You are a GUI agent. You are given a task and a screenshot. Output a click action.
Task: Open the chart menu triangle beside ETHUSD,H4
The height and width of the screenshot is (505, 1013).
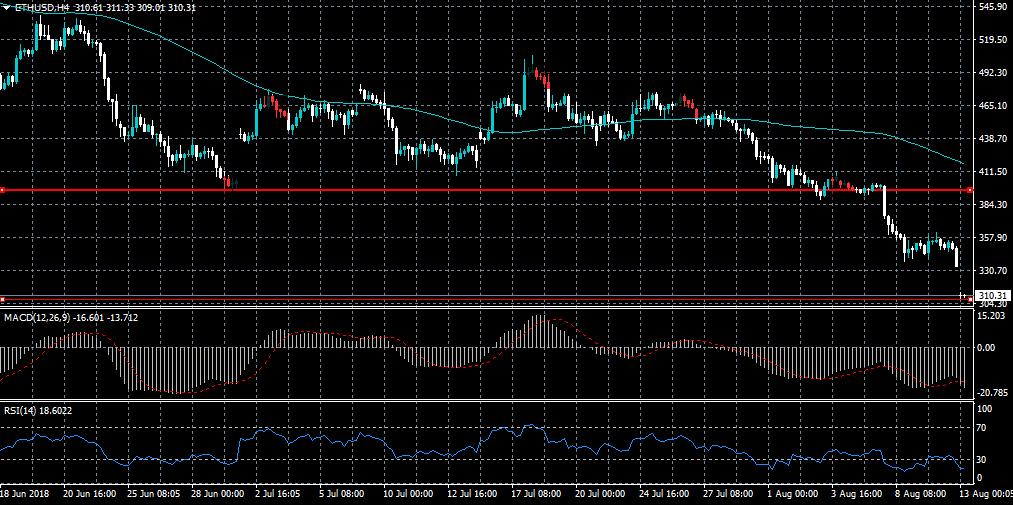(x=6, y=7)
